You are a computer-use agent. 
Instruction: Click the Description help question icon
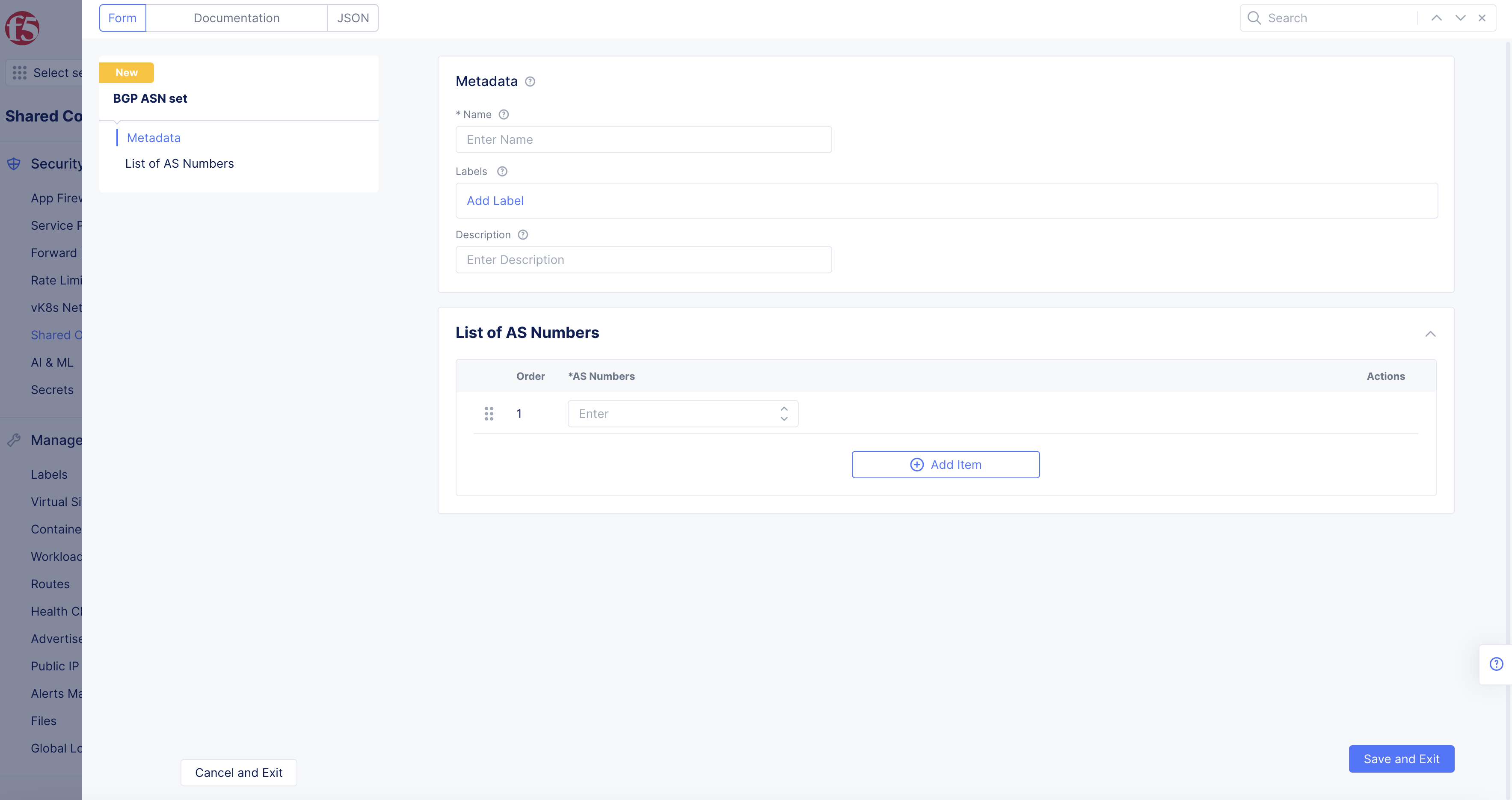point(523,235)
